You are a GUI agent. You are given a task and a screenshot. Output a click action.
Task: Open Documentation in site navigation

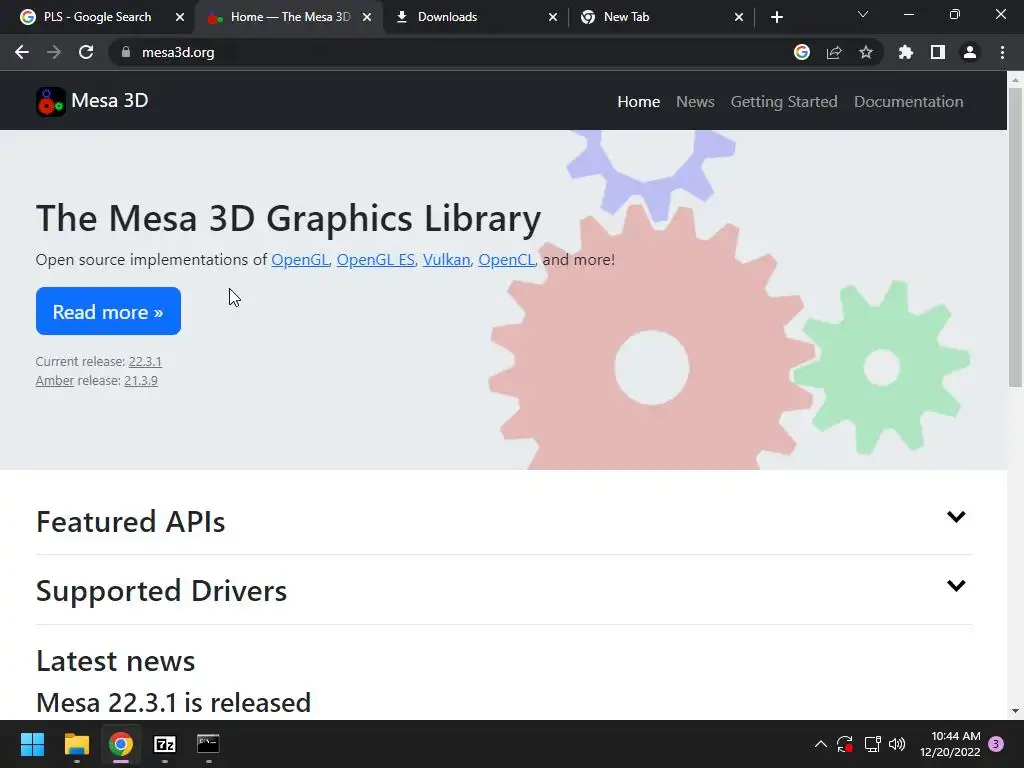coord(908,102)
